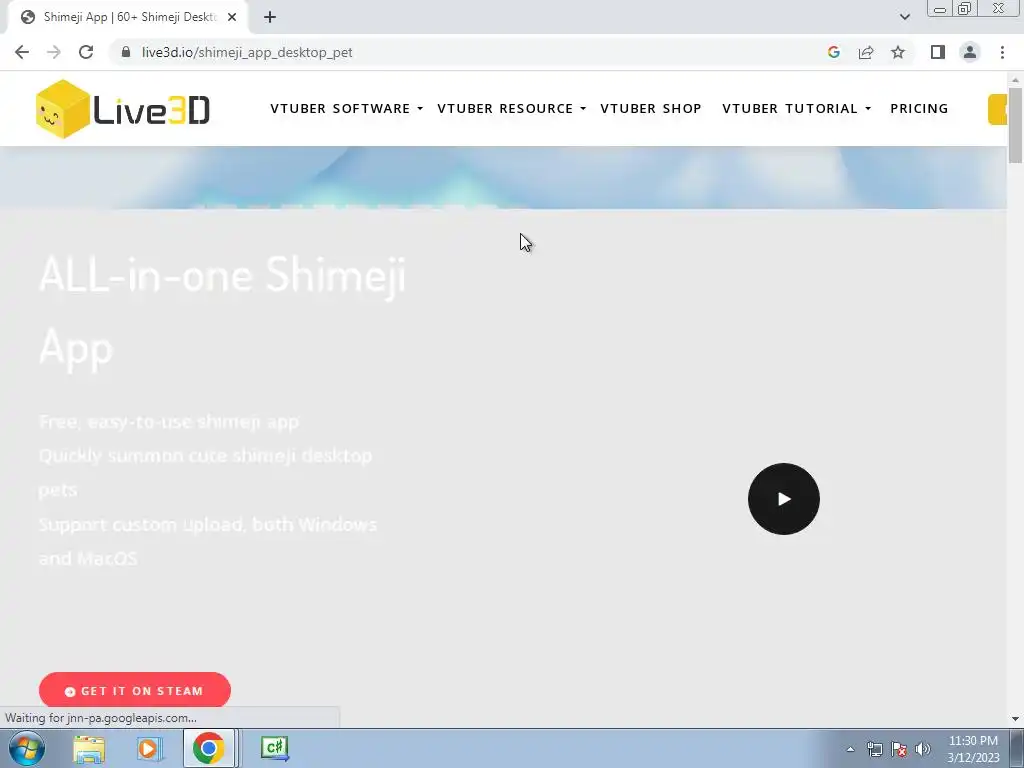Click the Show desktop strip on the taskbar
Image resolution: width=1024 pixels, height=768 pixels.
1016,748
